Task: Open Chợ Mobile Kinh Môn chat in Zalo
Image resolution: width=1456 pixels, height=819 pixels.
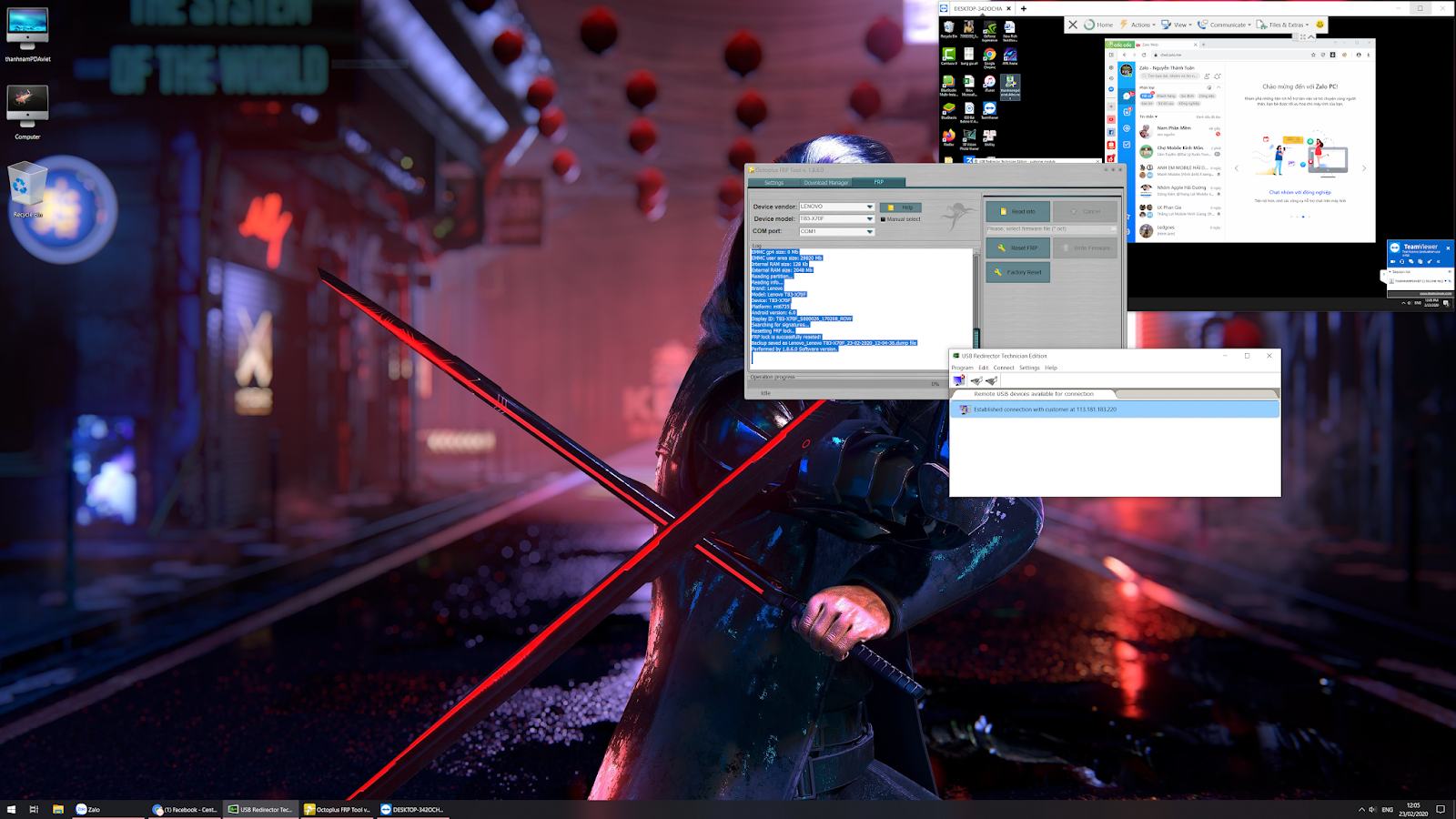Action: pyautogui.click(x=1181, y=151)
